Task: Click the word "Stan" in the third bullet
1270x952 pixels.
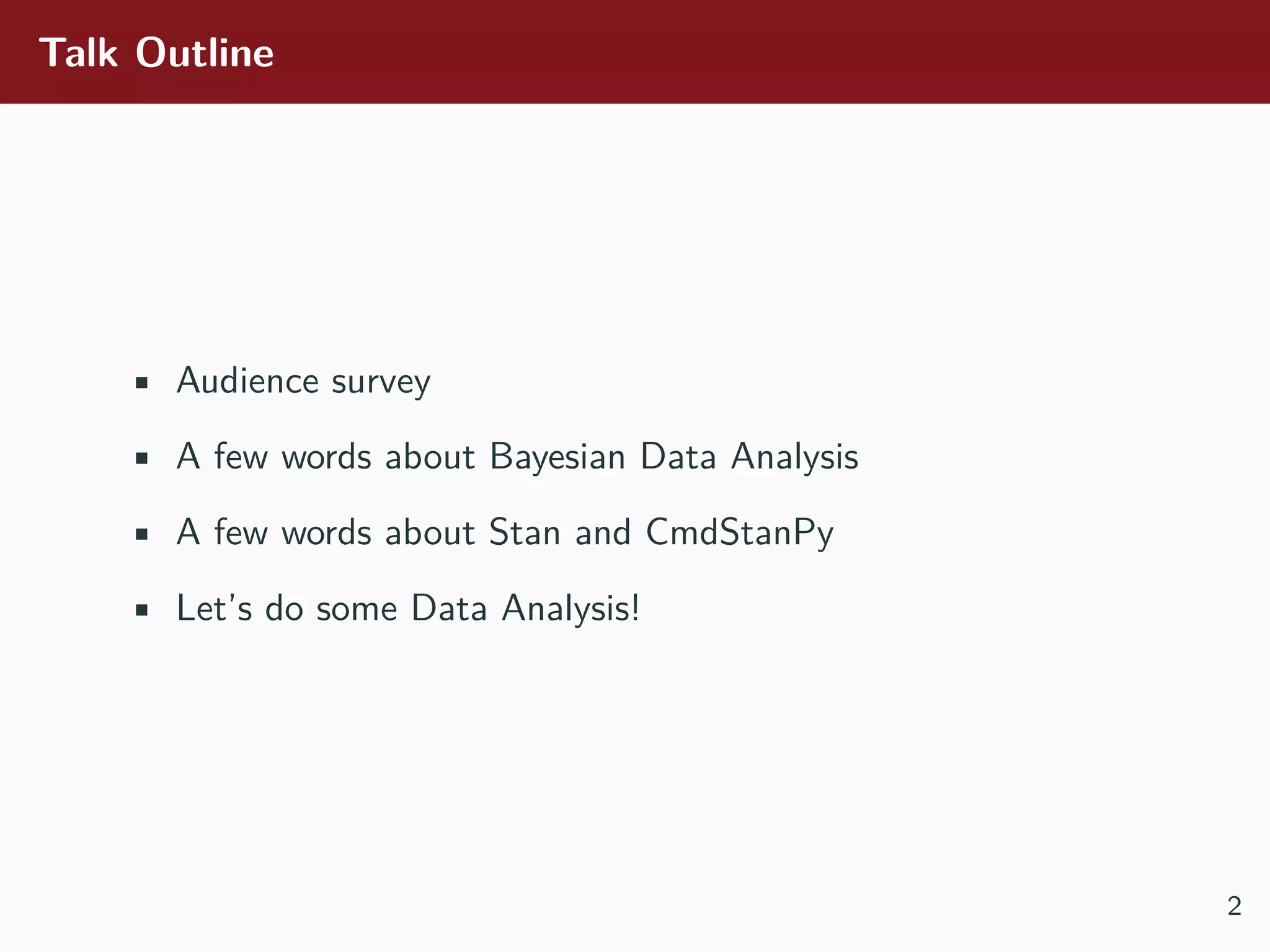Action: tap(525, 533)
